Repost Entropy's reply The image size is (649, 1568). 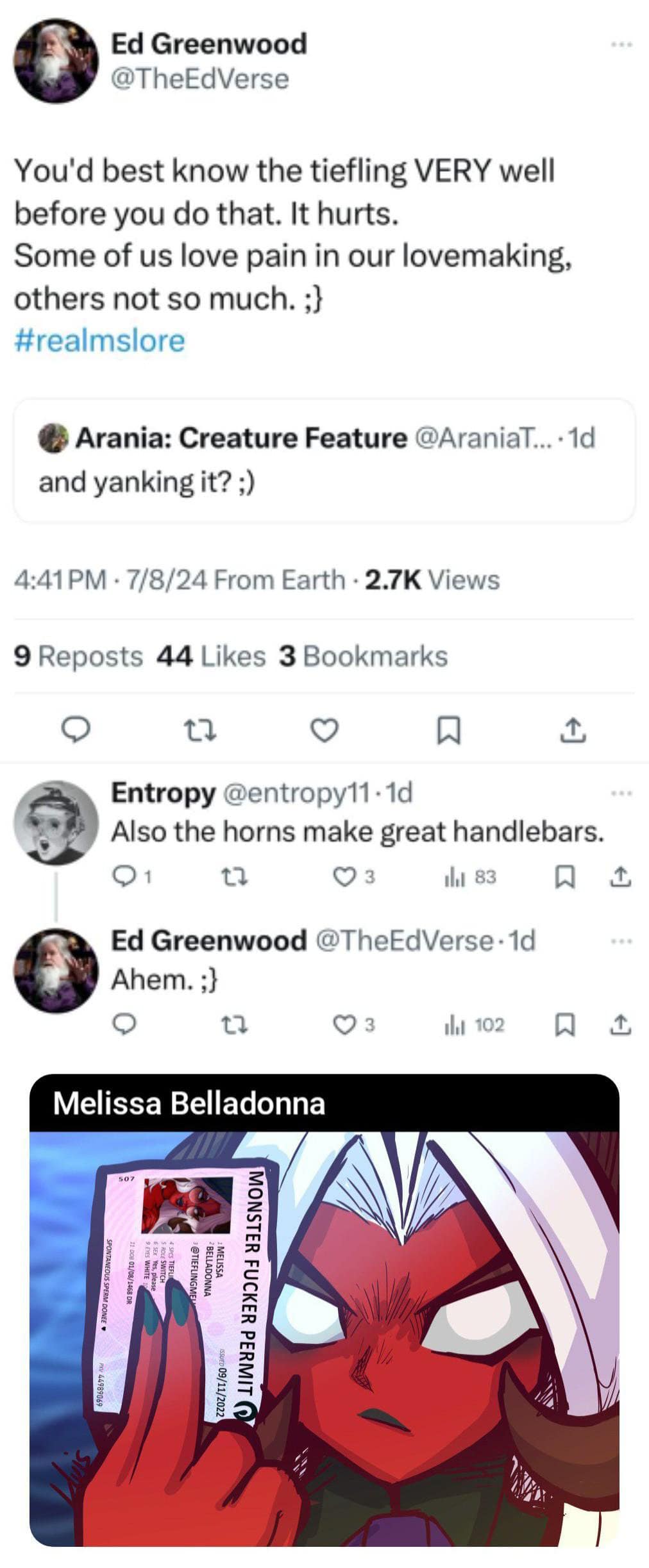(x=234, y=877)
